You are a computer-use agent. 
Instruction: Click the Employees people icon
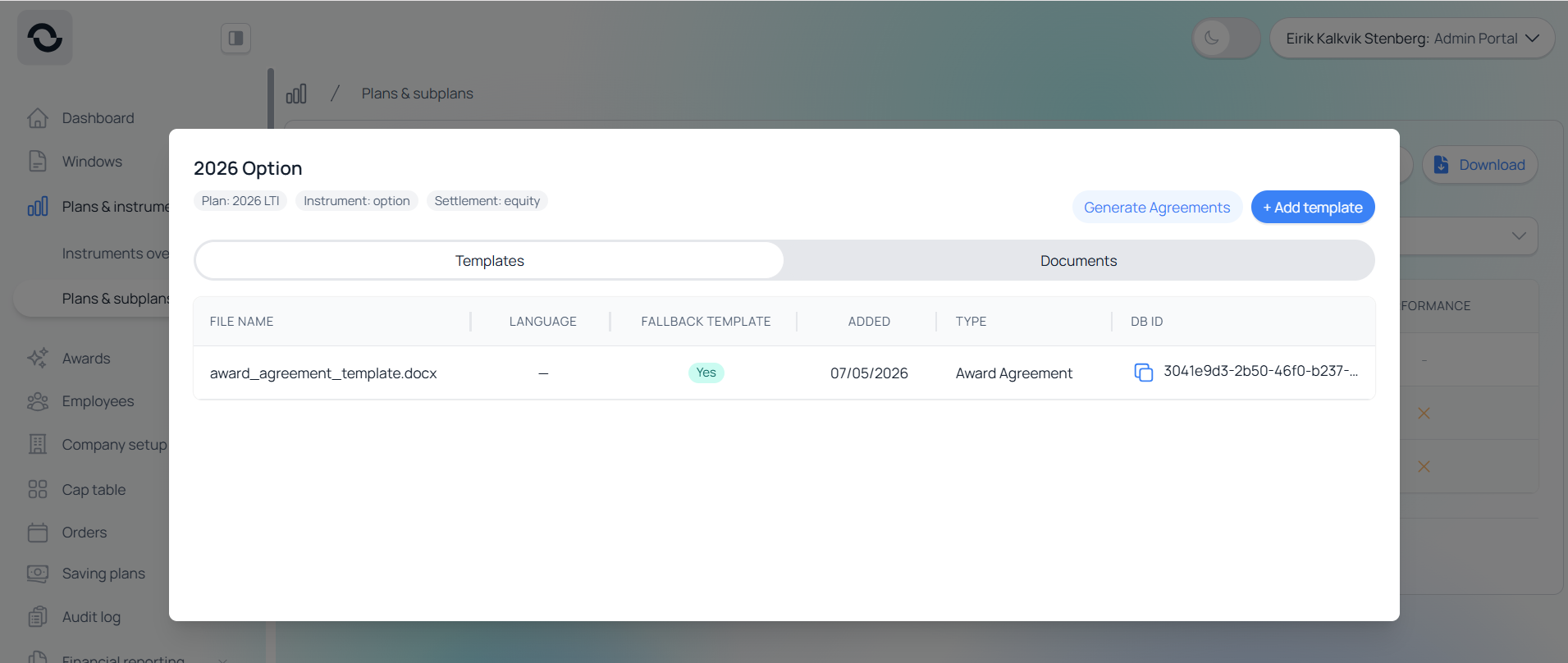(38, 401)
